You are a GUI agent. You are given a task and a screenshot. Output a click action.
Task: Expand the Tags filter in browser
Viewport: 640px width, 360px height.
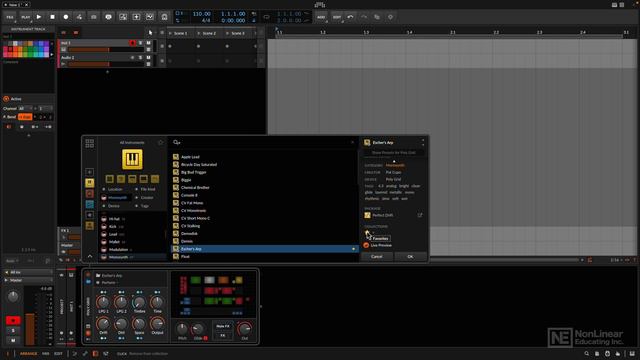point(142,206)
